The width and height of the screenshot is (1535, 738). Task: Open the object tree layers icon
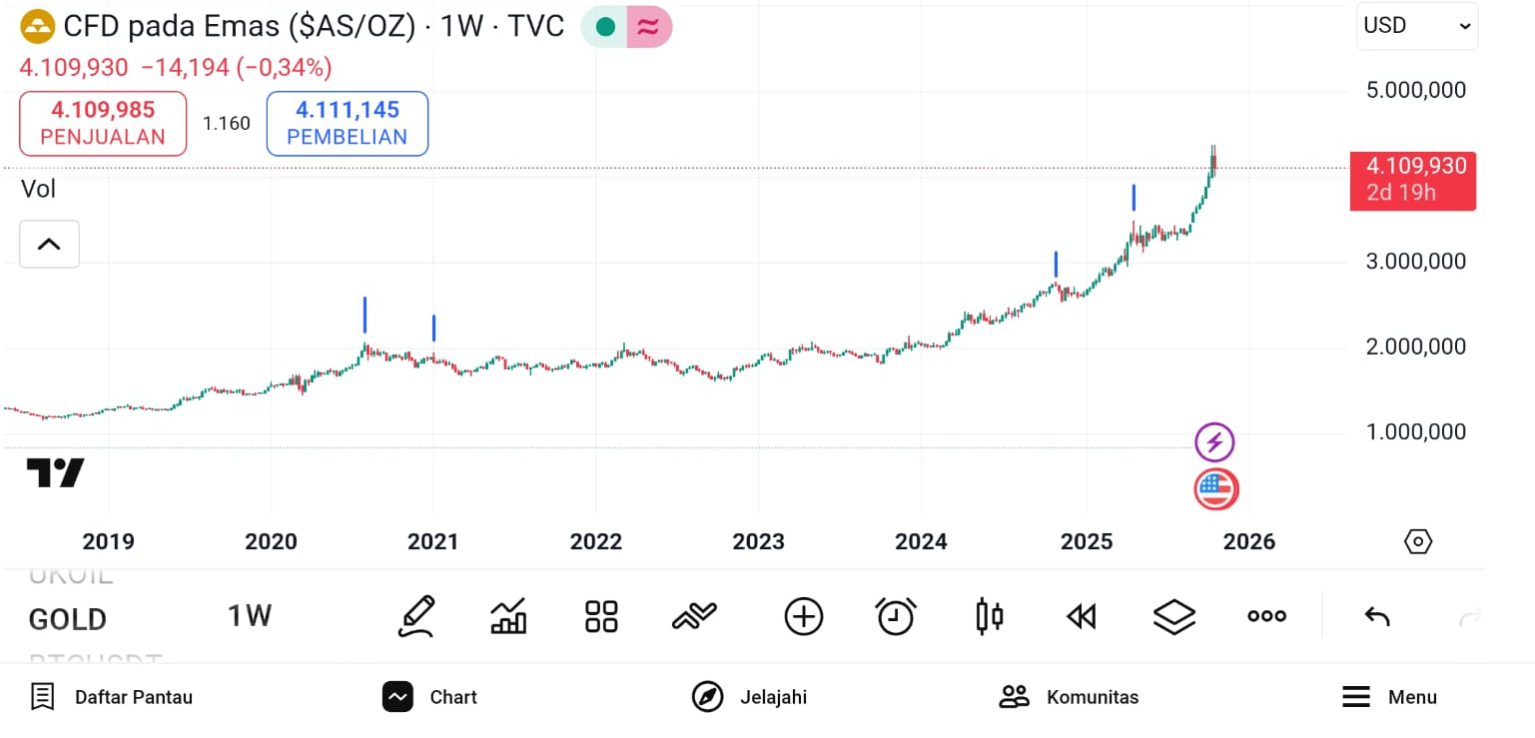point(1174,616)
